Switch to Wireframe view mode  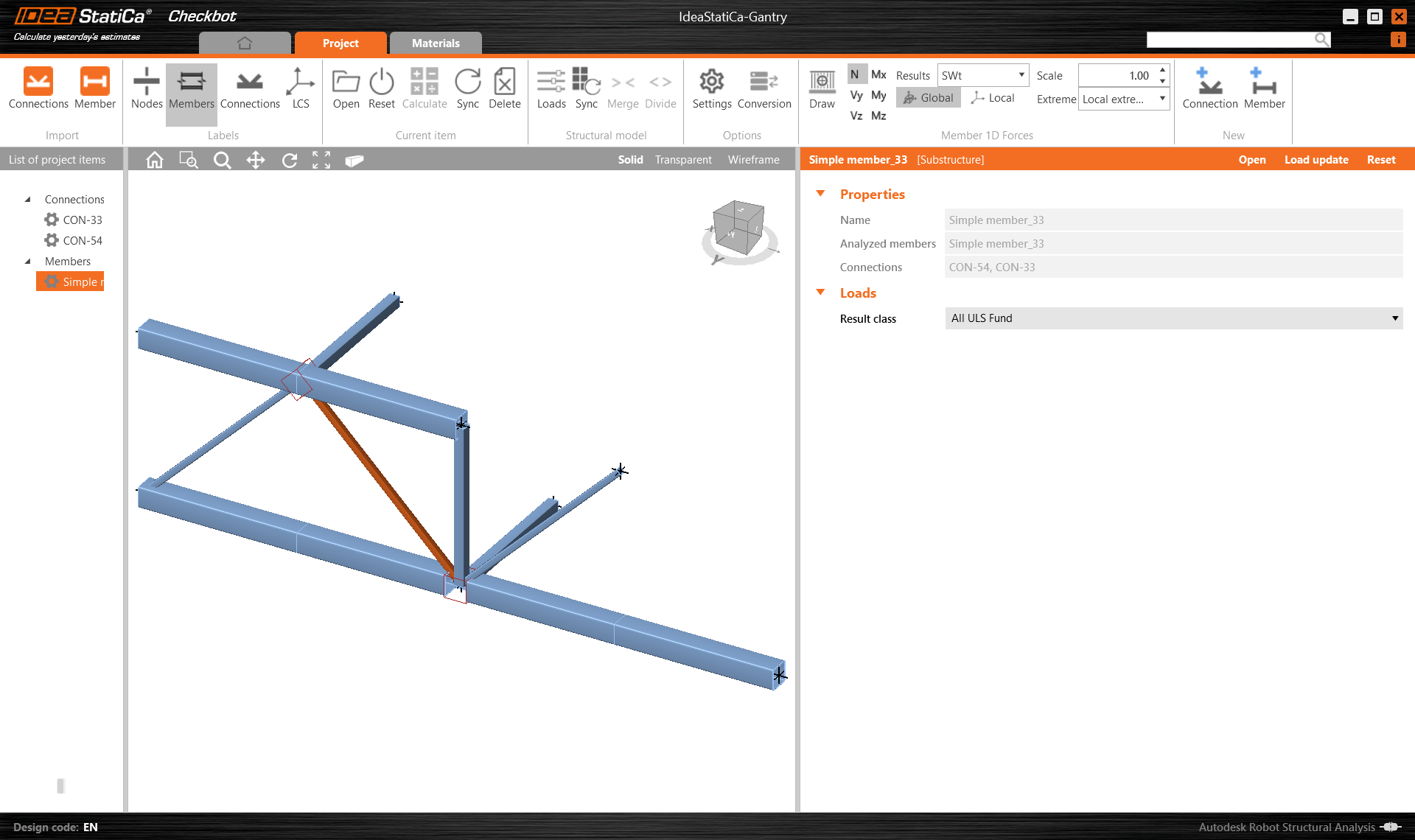753,160
